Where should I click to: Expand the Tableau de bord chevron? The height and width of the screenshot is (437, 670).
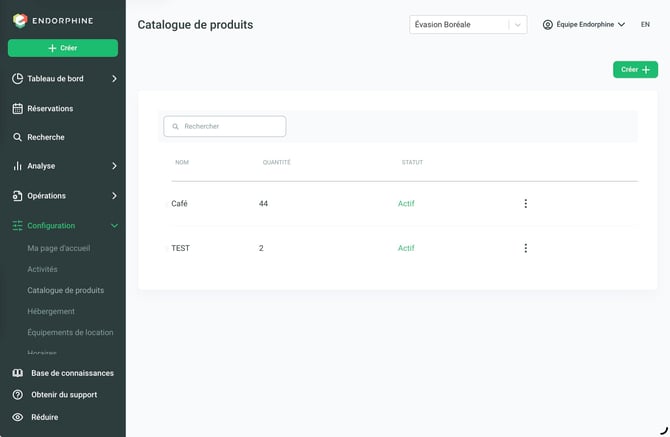pos(114,79)
